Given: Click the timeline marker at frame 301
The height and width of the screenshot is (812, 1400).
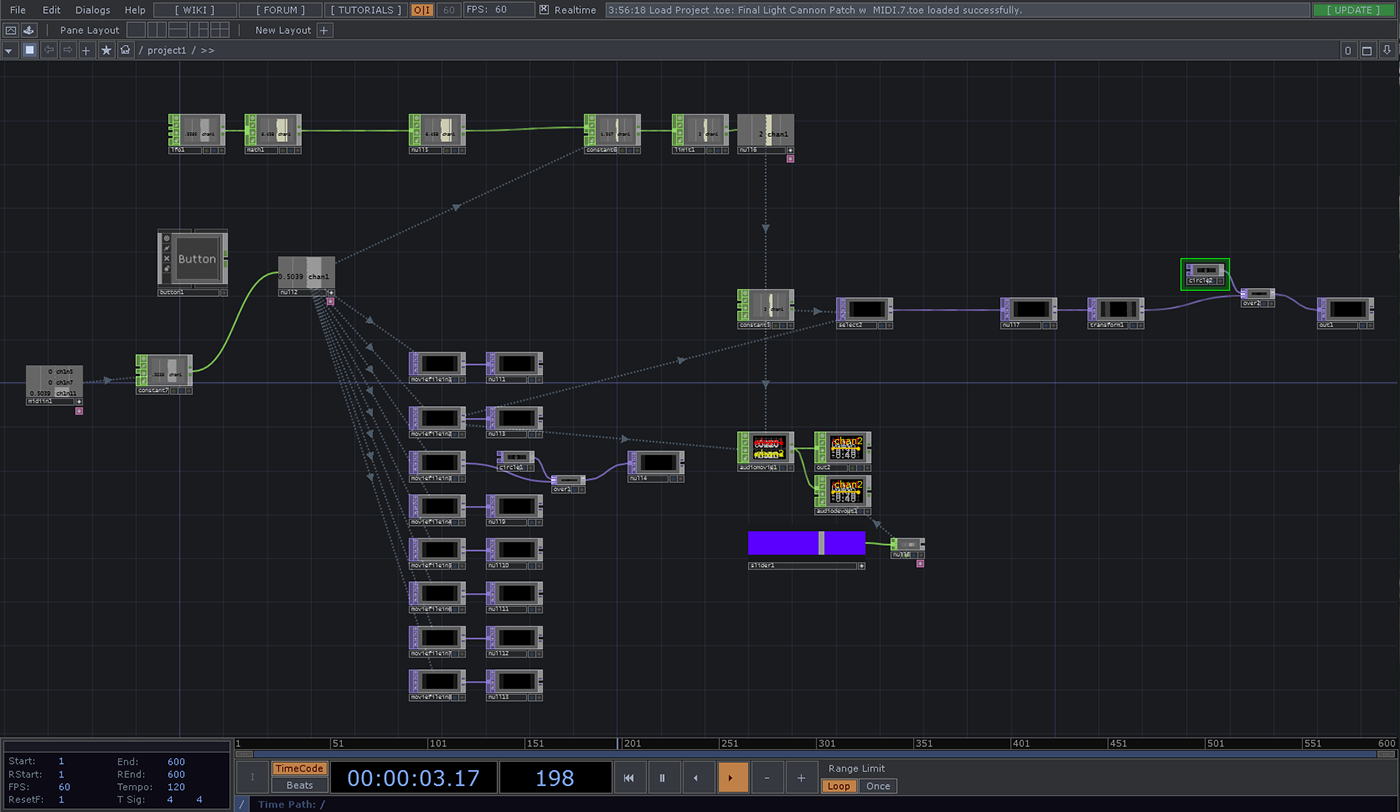Looking at the screenshot, I should (x=826, y=743).
